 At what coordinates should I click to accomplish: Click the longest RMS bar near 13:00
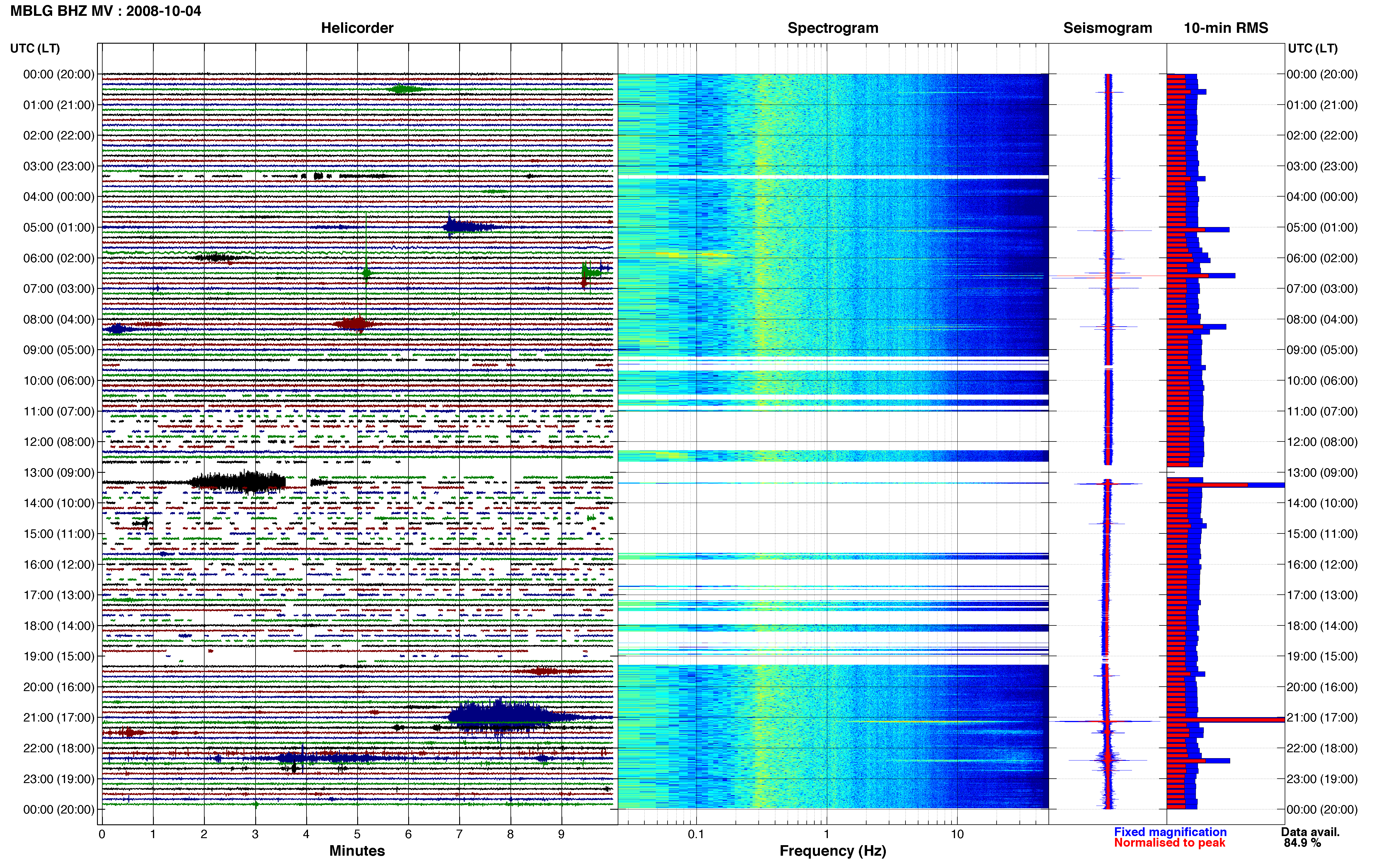1225,485
